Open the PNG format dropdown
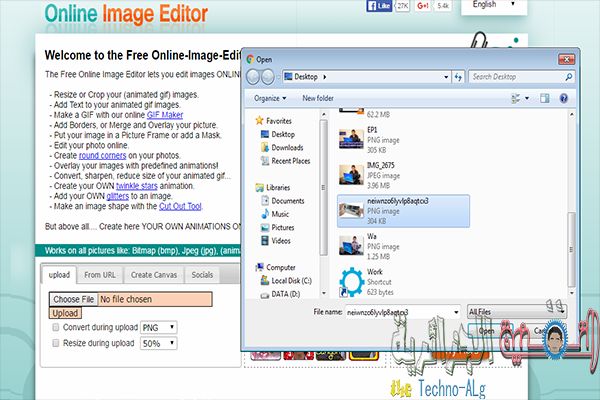Screen dimensions: 600x400 point(158,328)
